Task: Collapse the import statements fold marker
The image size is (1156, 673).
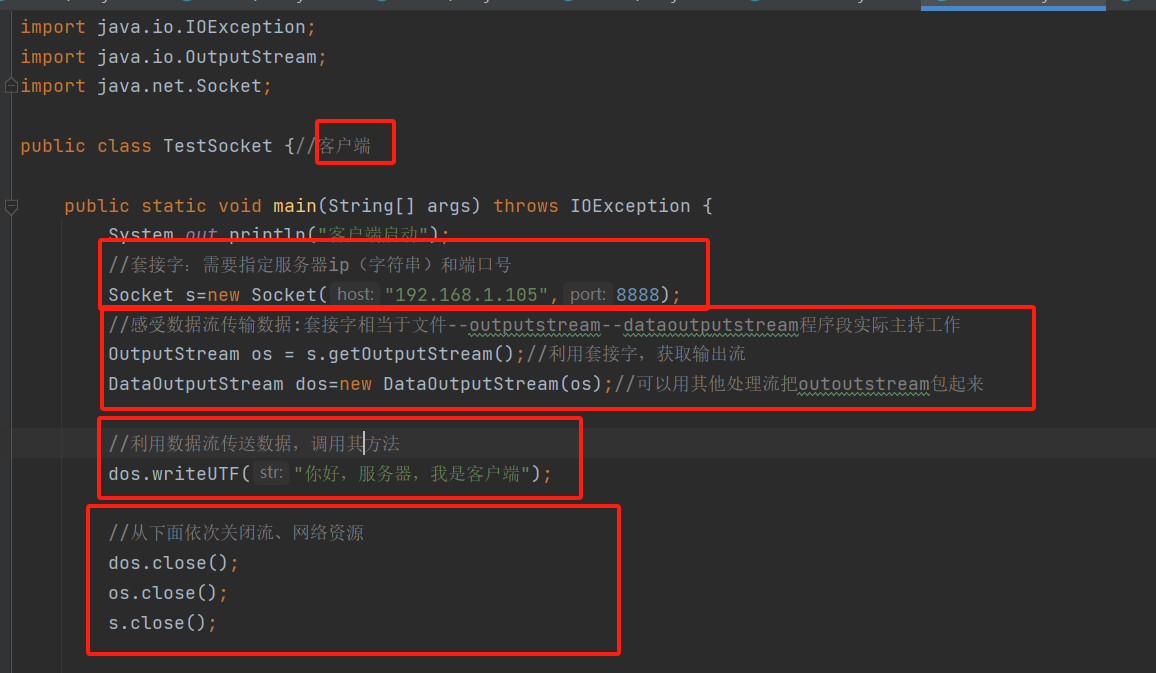Action: (11, 86)
